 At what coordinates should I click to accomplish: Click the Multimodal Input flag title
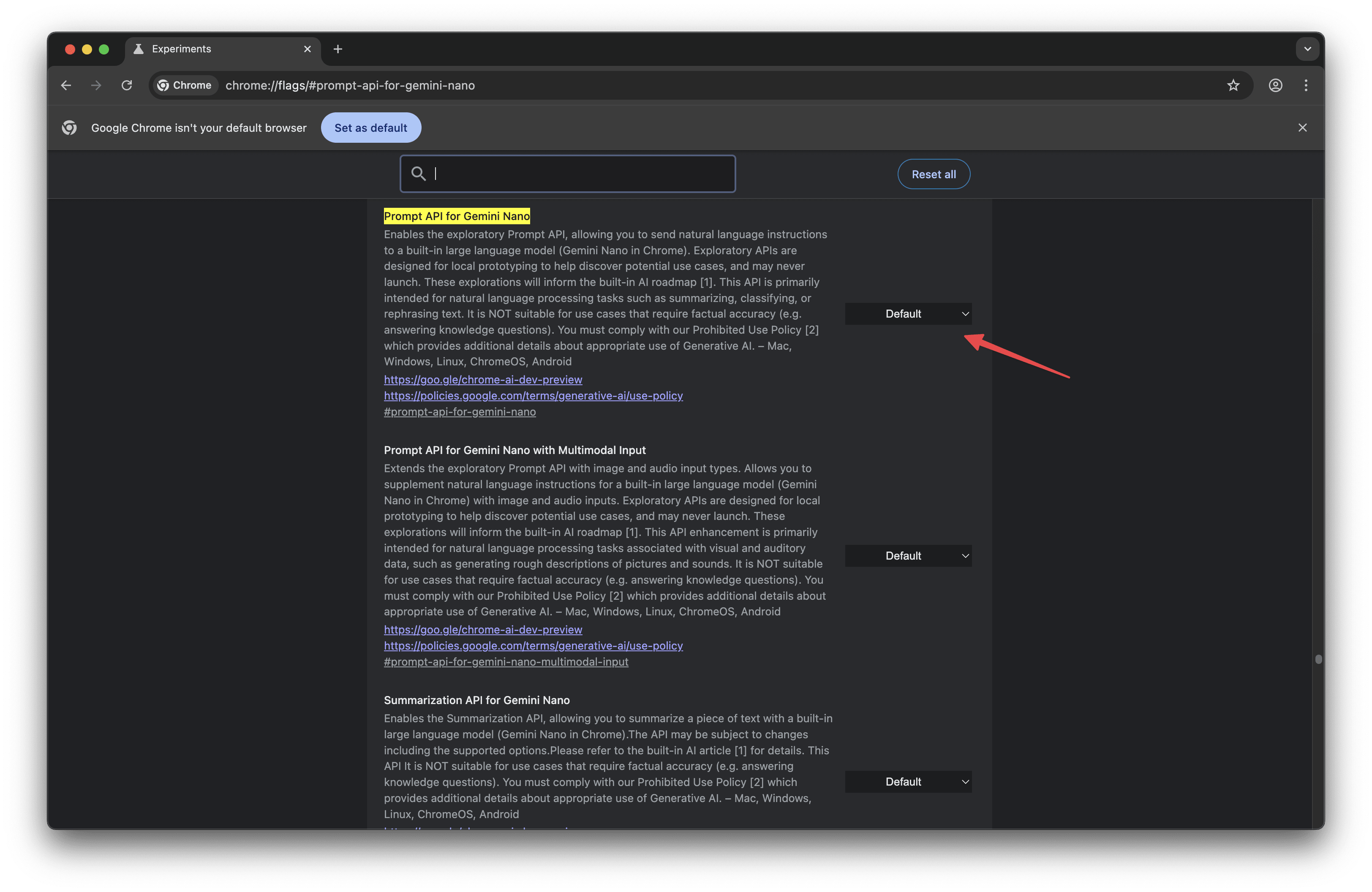point(515,450)
